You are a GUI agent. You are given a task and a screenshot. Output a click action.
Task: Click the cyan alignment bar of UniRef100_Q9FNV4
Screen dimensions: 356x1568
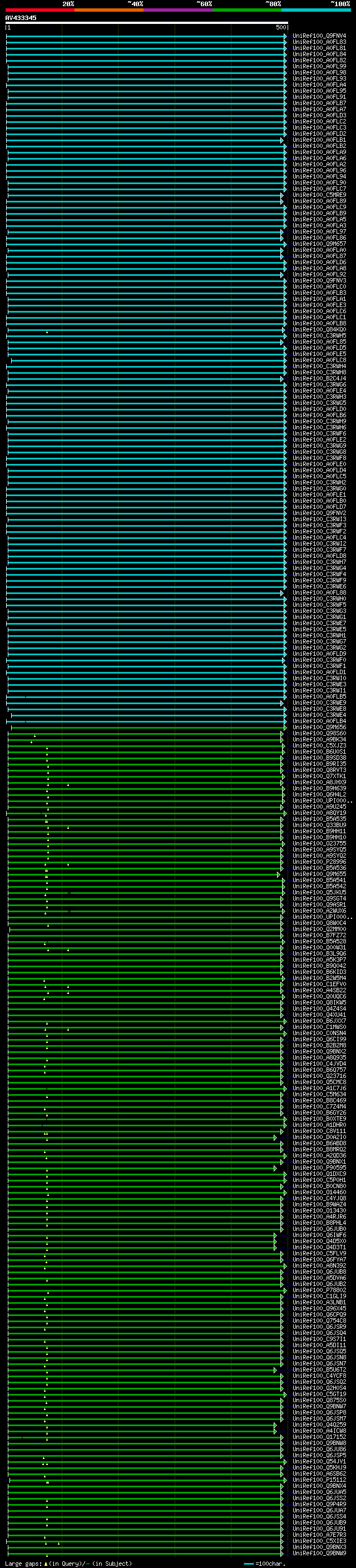[x=146, y=36]
